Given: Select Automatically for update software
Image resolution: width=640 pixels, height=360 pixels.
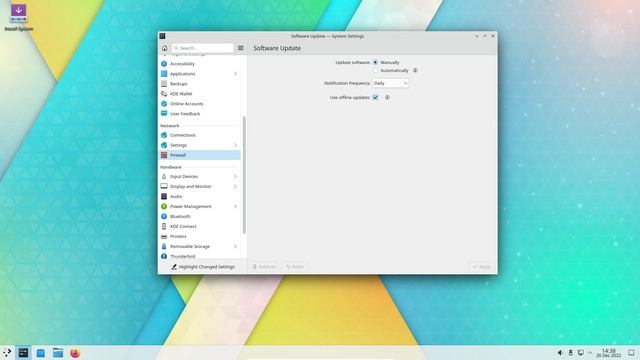Looking at the screenshot, I should pyautogui.click(x=375, y=71).
